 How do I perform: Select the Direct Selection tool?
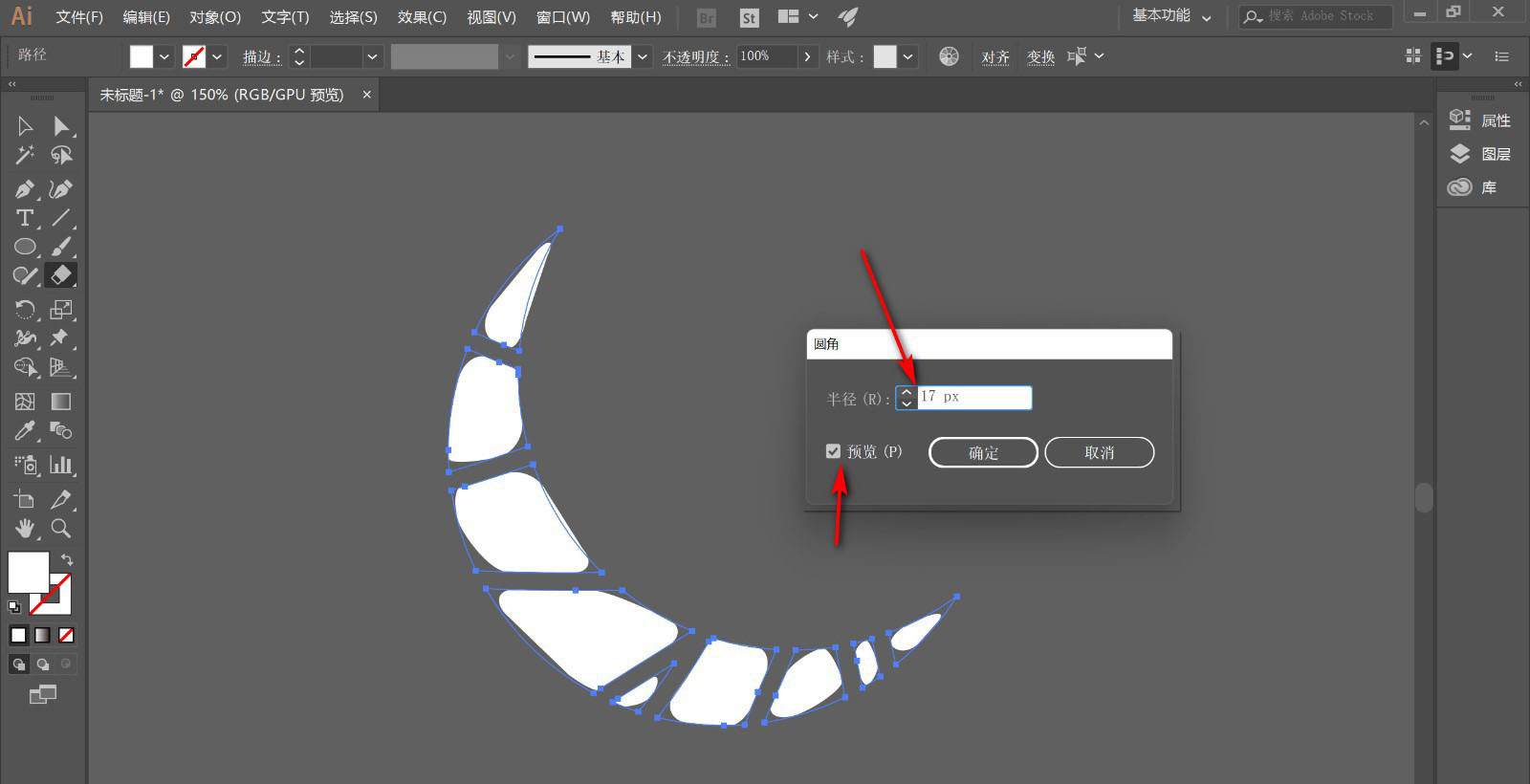coord(61,126)
